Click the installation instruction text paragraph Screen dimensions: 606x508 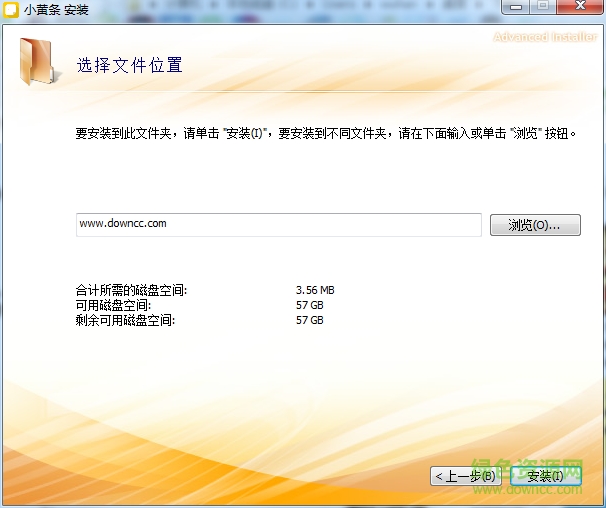click(x=326, y=133)
